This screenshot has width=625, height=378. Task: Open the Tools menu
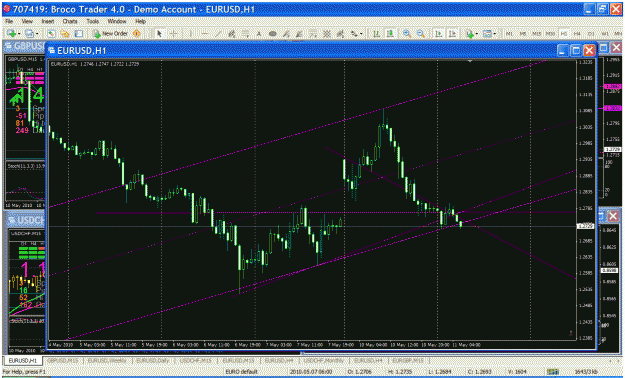coord(93,21)
